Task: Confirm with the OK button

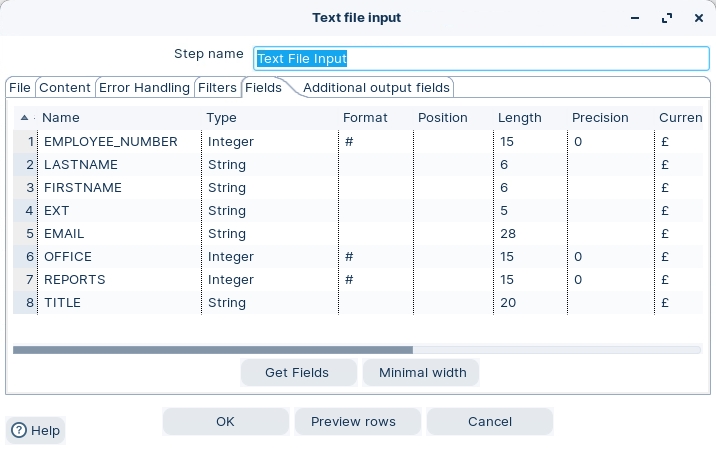Action: [x=225, y=421]
